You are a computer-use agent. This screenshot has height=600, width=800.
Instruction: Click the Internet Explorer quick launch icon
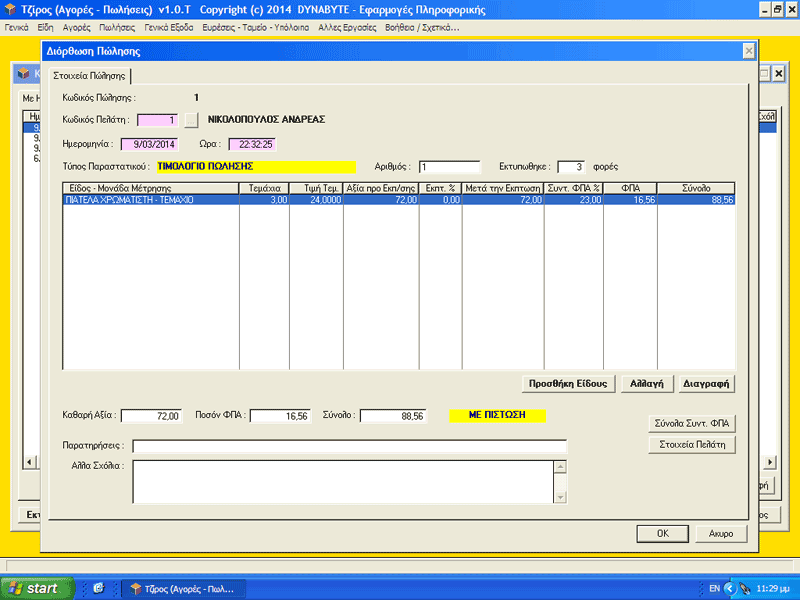[x=98, y=588]
